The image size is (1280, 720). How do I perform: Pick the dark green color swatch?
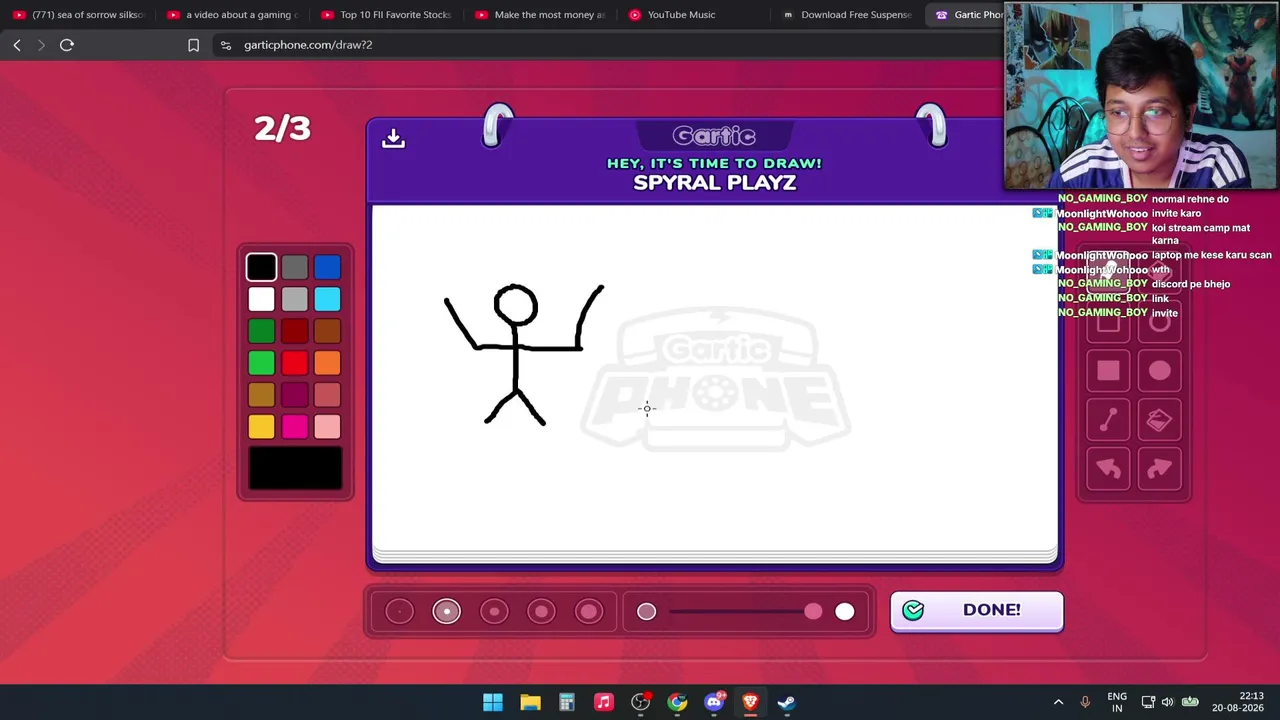(x=261, y=331)
